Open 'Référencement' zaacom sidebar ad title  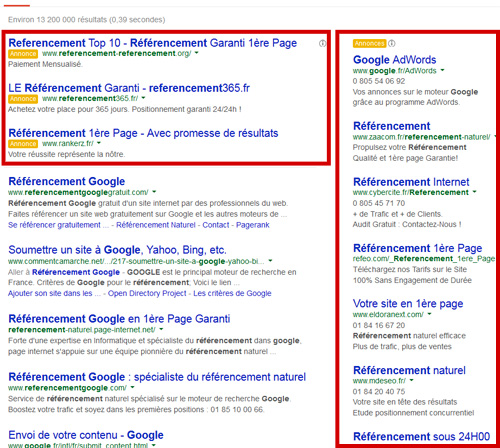[x=392, y=126]
